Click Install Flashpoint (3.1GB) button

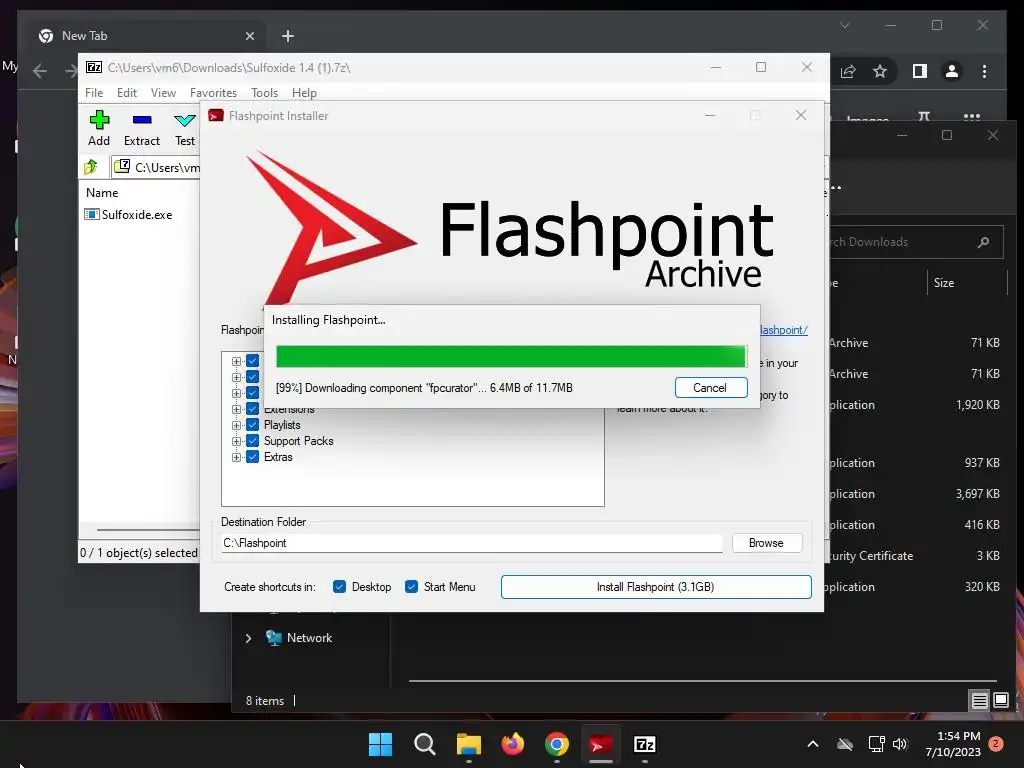pyautogui.click(x=656, y=587)
